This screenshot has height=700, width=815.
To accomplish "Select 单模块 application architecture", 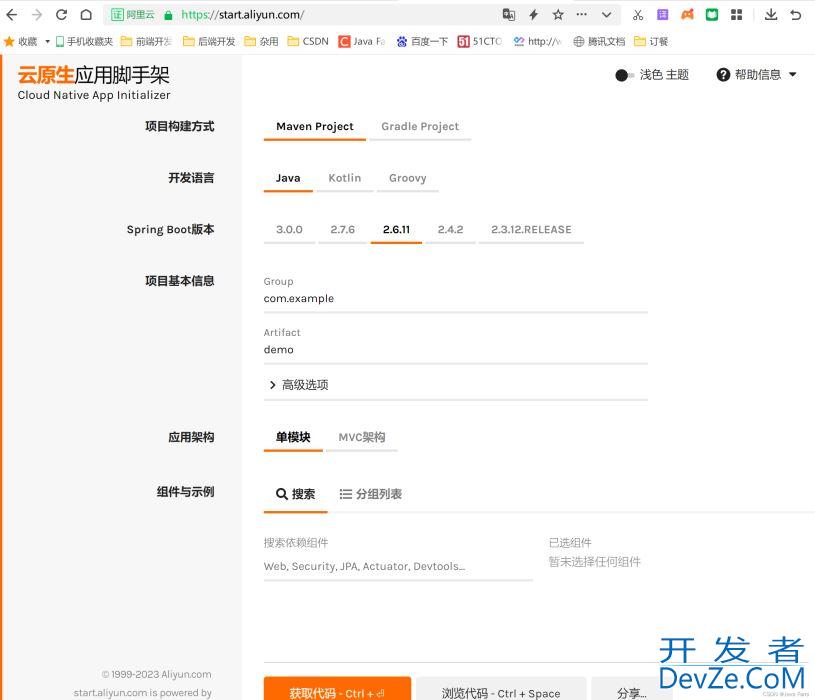I will tap(293, 438).
